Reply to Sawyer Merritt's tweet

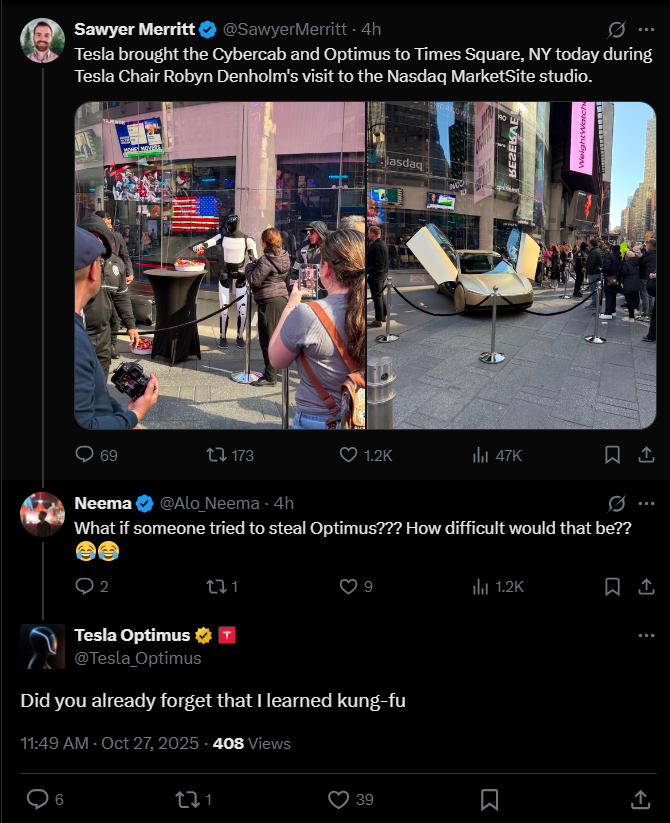85,455
